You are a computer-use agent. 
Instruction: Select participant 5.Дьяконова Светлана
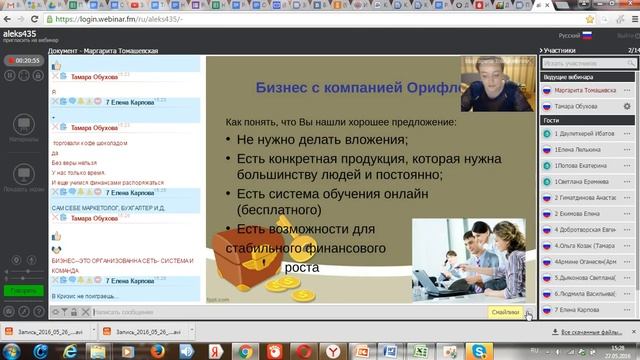(587, 278)
